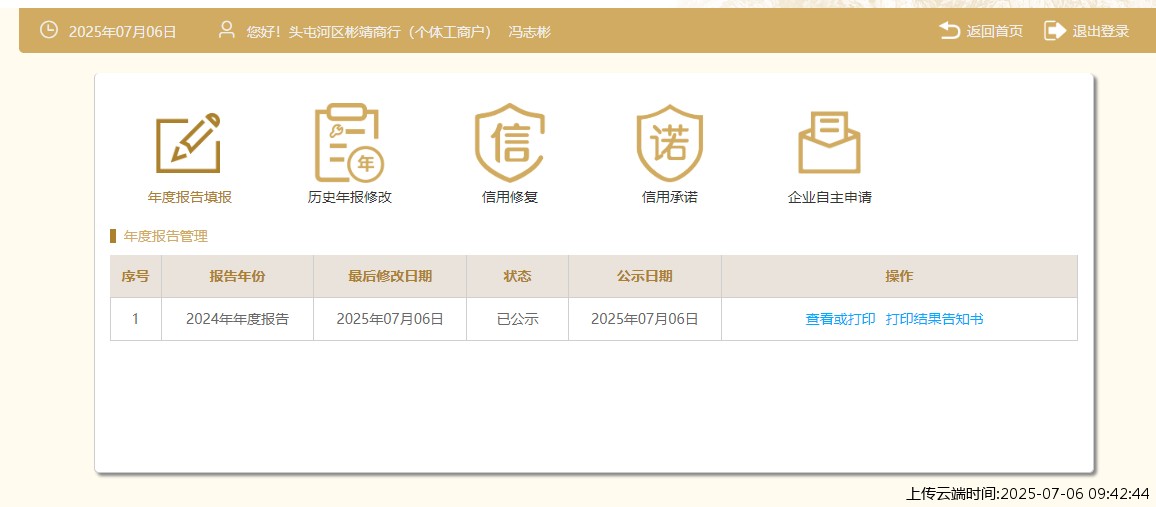Click the 序号 column header
This screenshot has width=1156, height=507.
point(136,276)
